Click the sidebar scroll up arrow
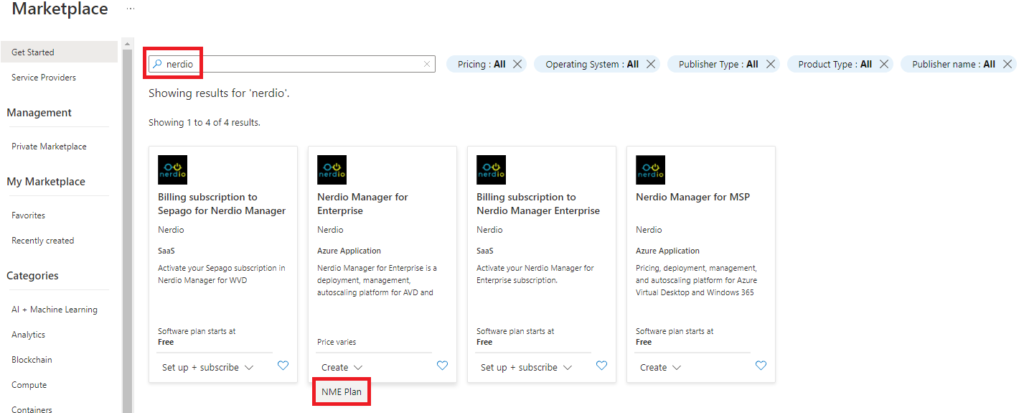The height and width of the screenshot is (413, 1024). pyautogui.click(x=127, y=44)
